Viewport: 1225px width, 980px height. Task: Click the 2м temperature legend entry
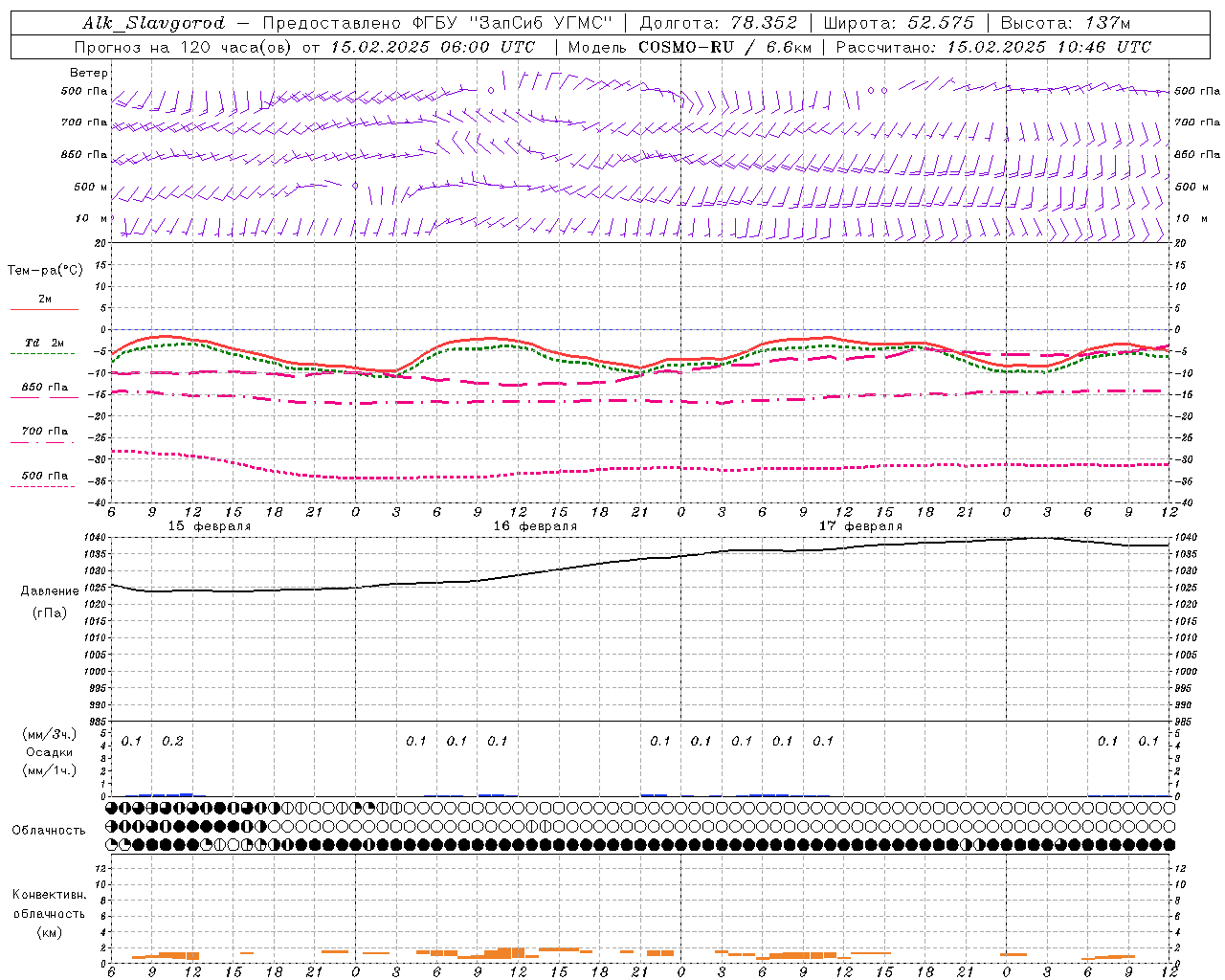[45, 300]
